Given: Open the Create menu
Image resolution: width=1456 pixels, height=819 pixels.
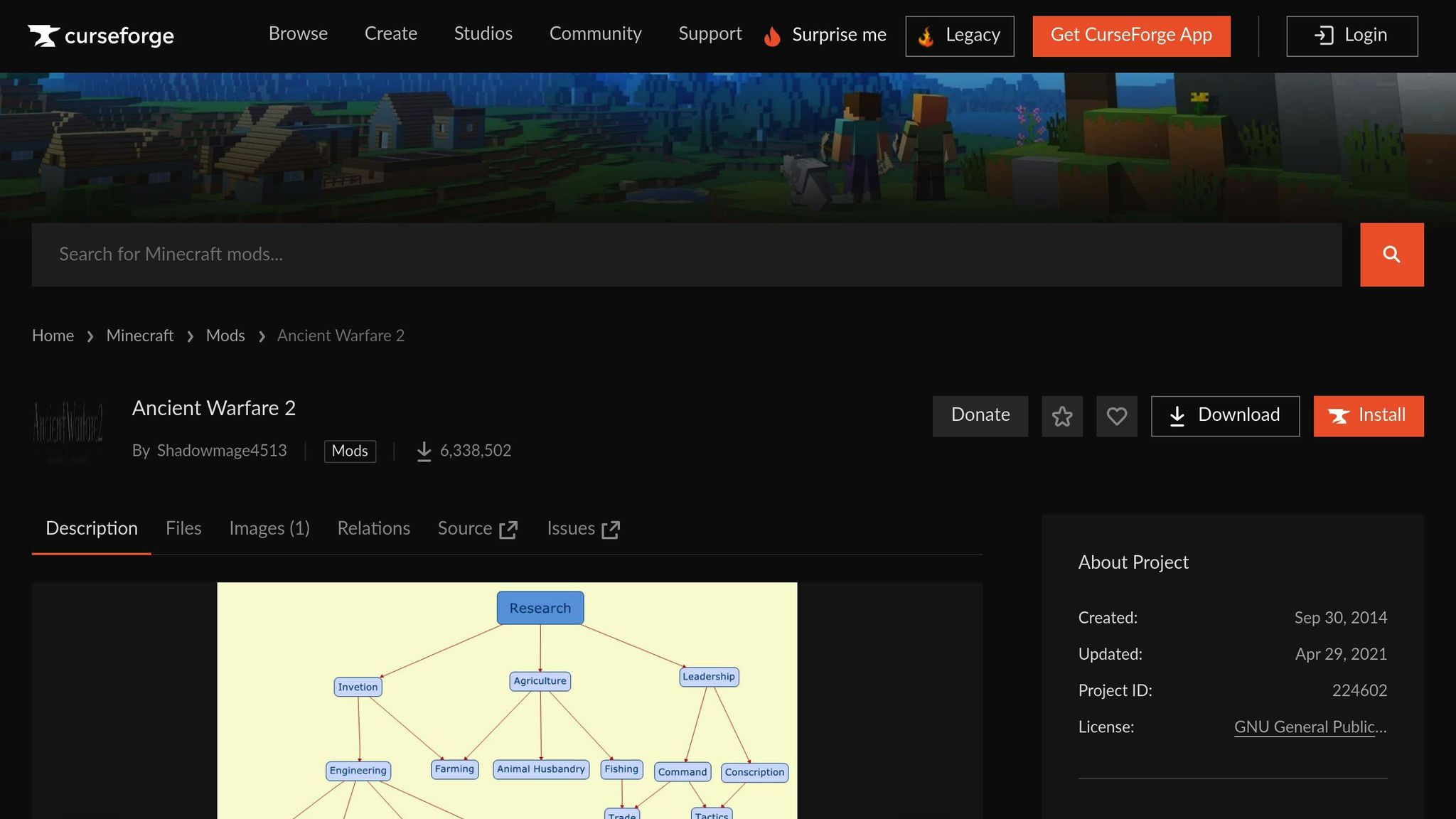Looking at the screenshot, I should pyautogui.click(x=391, y=34).
